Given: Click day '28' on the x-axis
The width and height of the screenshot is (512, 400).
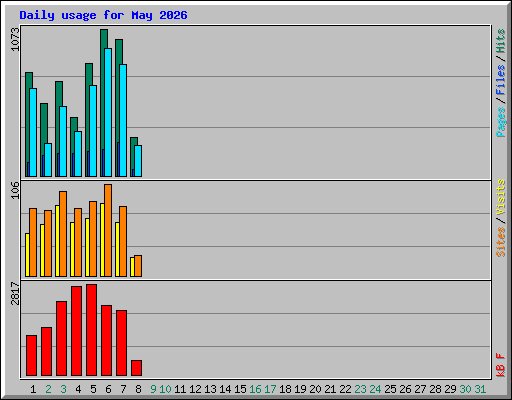Looking at the screenshot, I should click(435, 389).
